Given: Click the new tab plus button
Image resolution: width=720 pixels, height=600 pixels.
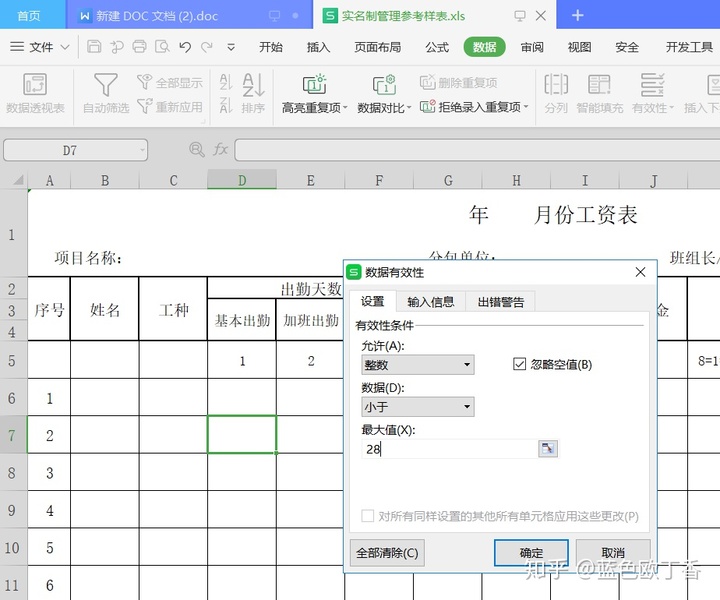Looking at the screenshot, I should 577,15.
